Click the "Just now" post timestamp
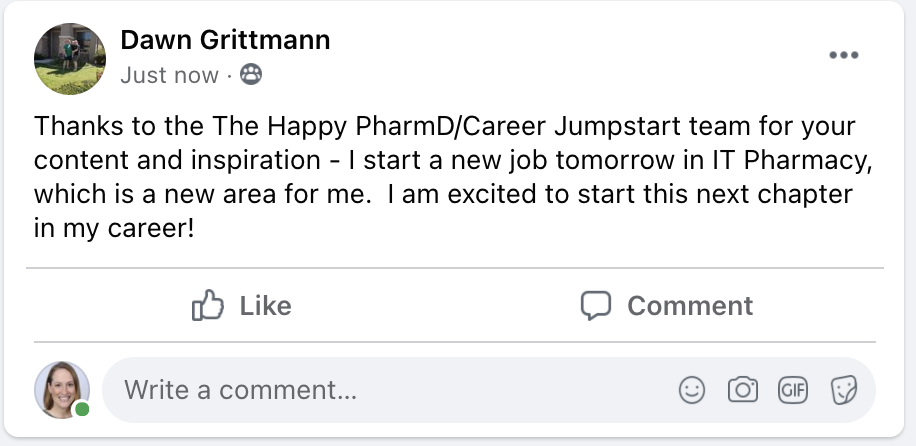Viewport: 916px width, 446px height. pyautogui.click(x=169, y=75)
